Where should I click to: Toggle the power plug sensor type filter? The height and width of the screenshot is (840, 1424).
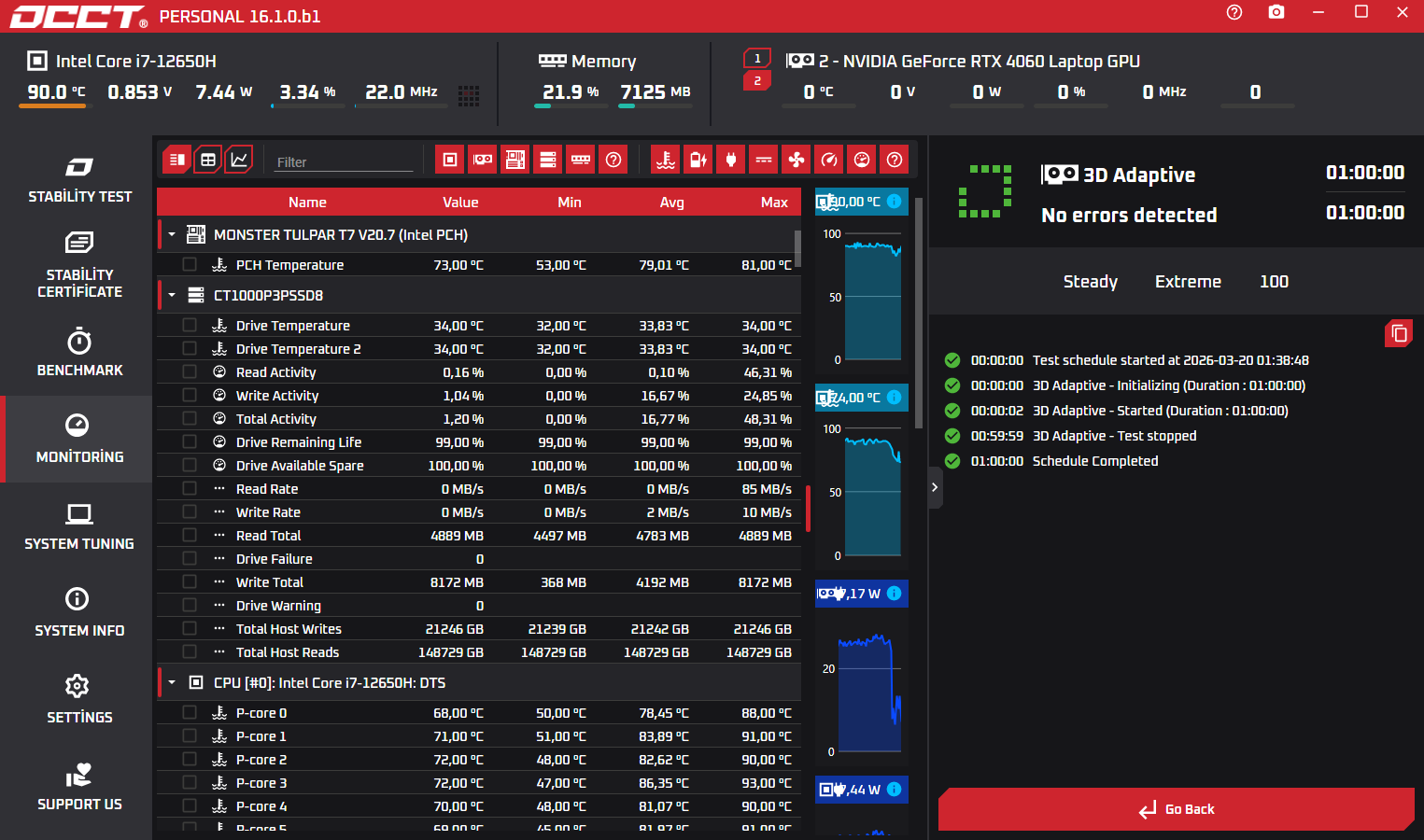coord(731,160)
